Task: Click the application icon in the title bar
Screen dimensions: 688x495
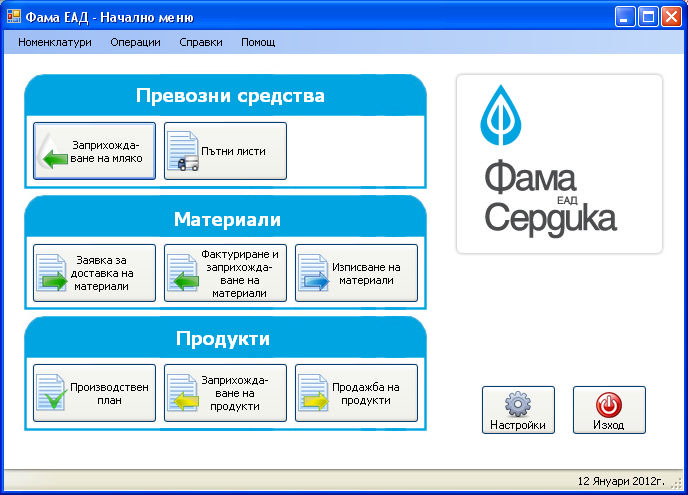Action: click(x=14, y=17)
